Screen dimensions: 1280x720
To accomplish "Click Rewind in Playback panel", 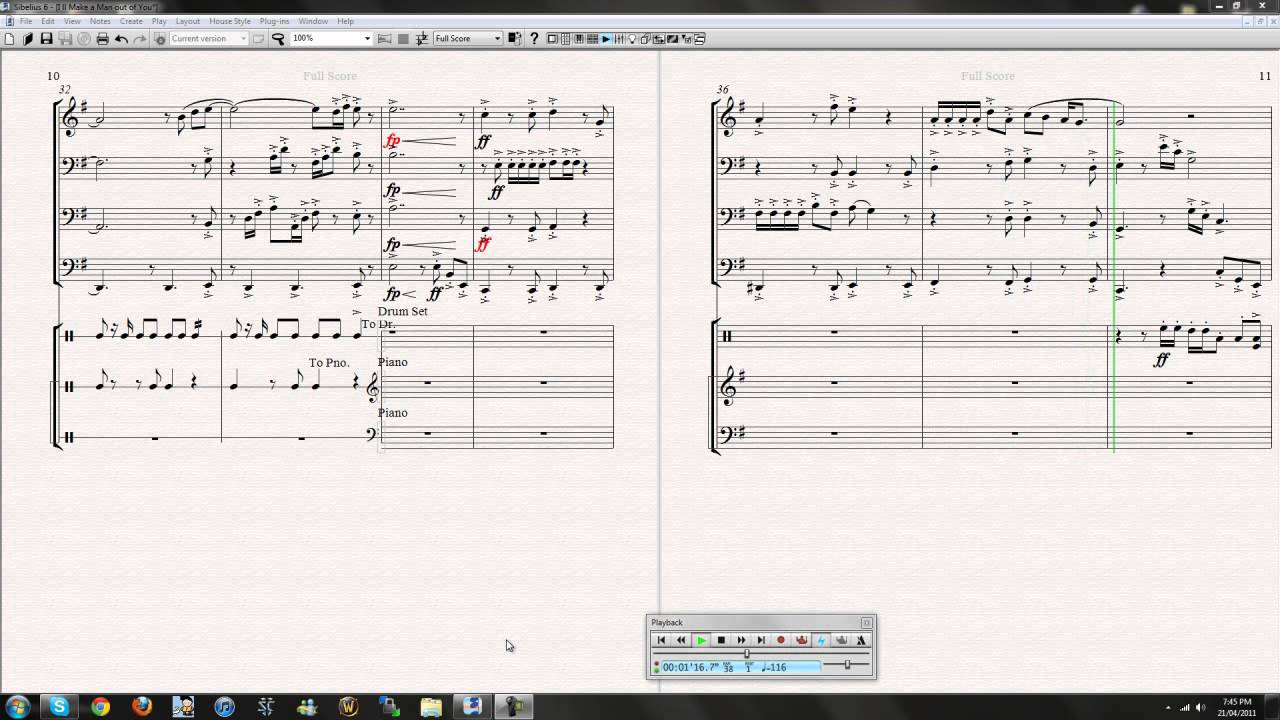I will click(x=681, y=640).
